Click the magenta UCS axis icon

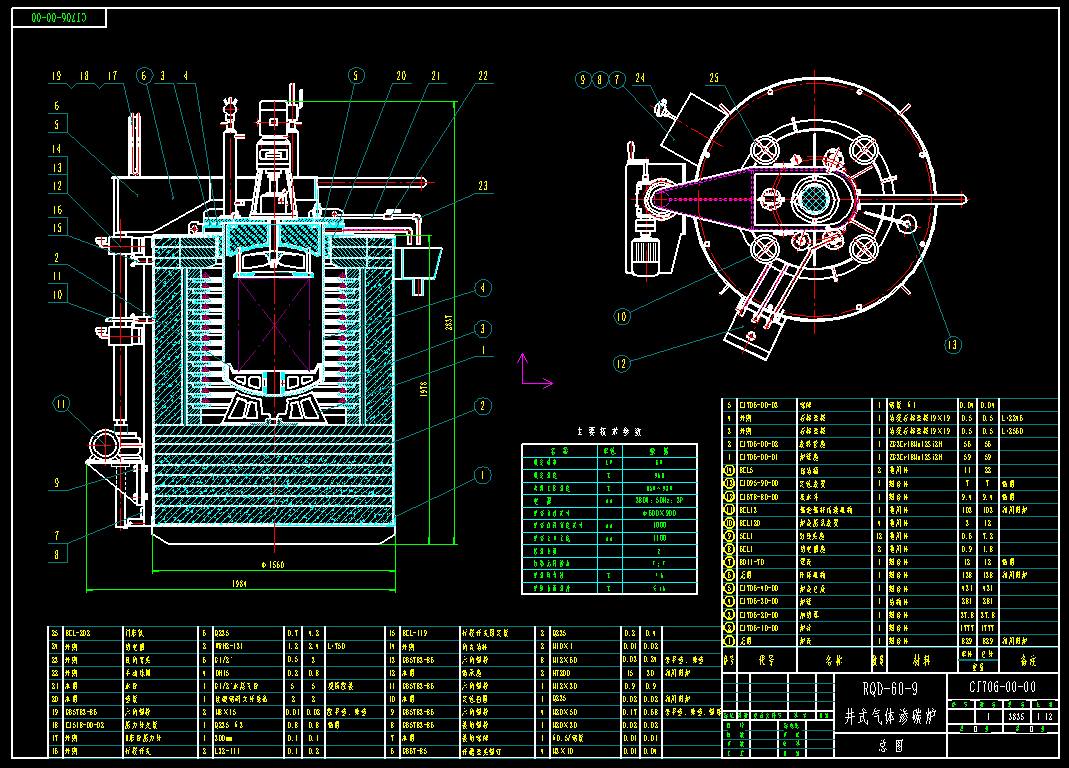pos(537,371)
